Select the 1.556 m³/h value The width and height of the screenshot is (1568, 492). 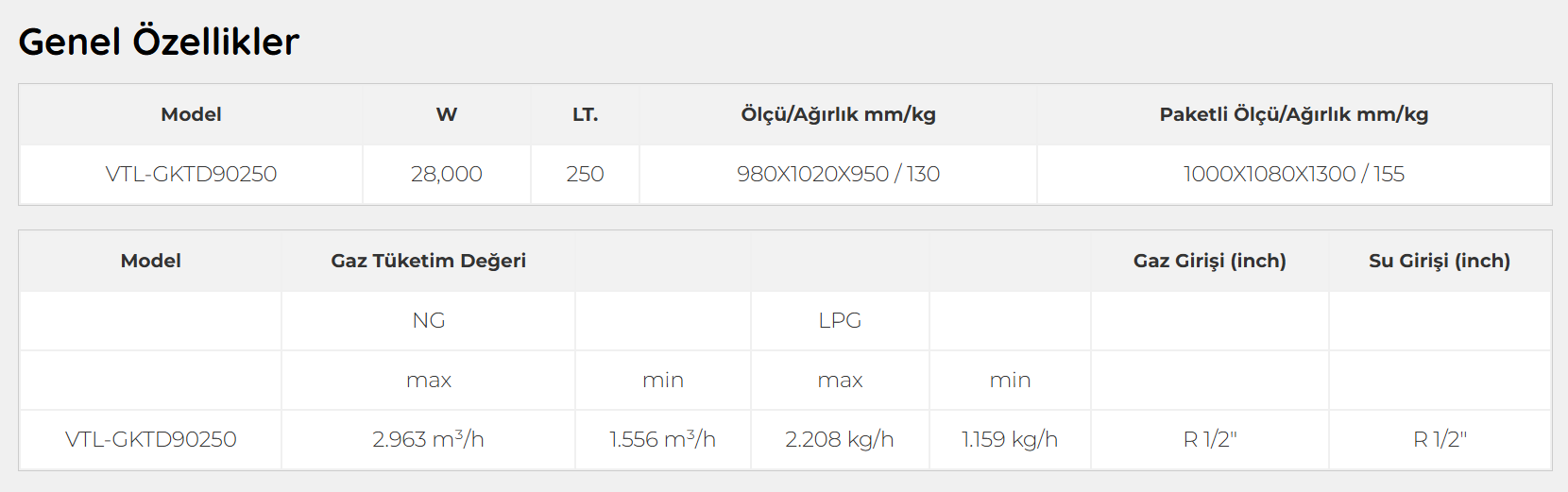click(x=662, y=439)
